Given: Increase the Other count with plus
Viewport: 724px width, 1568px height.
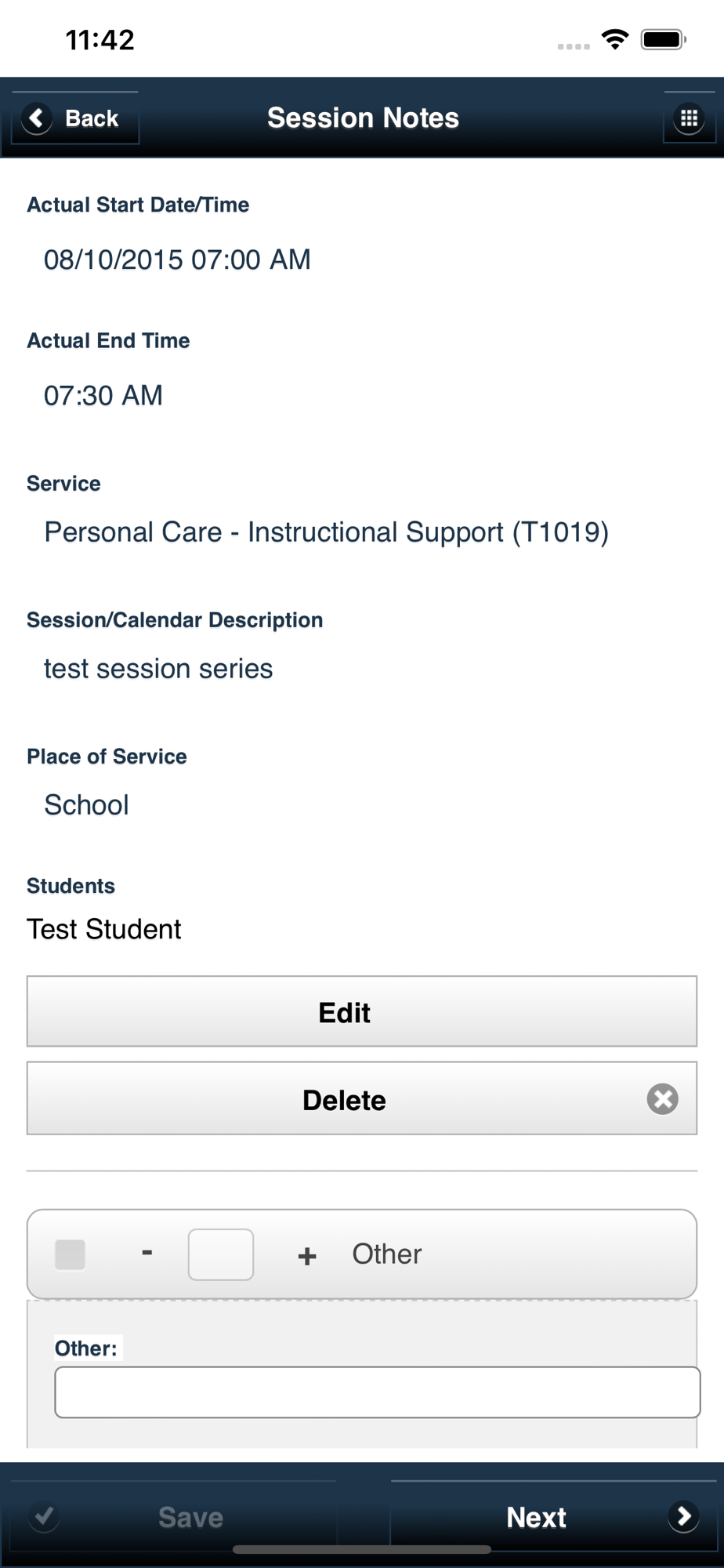Looking at the screenshot, I should (307, 1256).
